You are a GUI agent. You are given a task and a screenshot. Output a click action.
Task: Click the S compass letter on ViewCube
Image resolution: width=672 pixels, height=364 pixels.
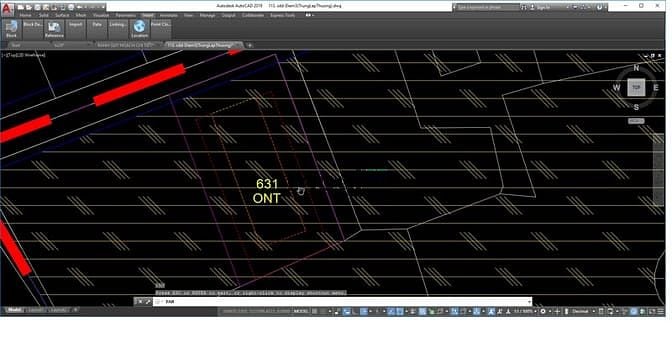(x=636, y=107)
